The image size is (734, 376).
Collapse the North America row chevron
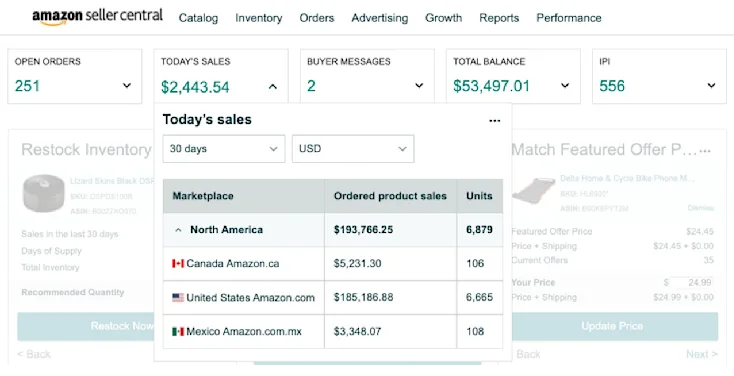pyautogui.click(x=178, y=230)
